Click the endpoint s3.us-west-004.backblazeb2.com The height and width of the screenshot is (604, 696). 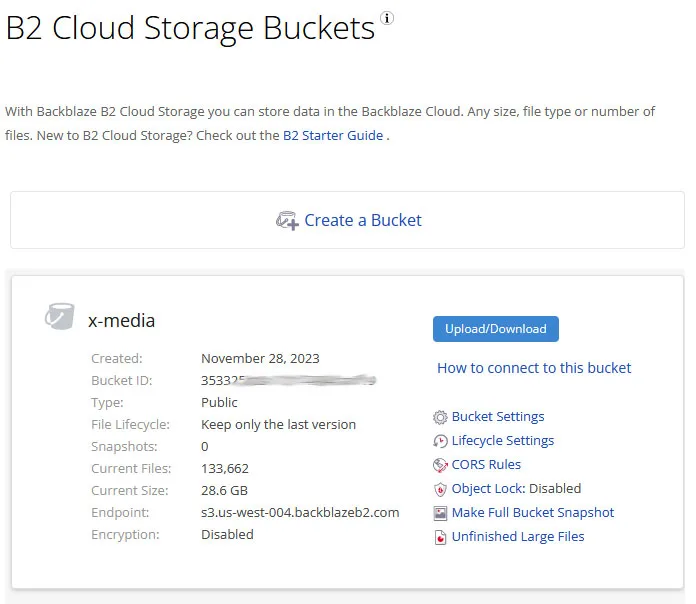click(300, 513)
